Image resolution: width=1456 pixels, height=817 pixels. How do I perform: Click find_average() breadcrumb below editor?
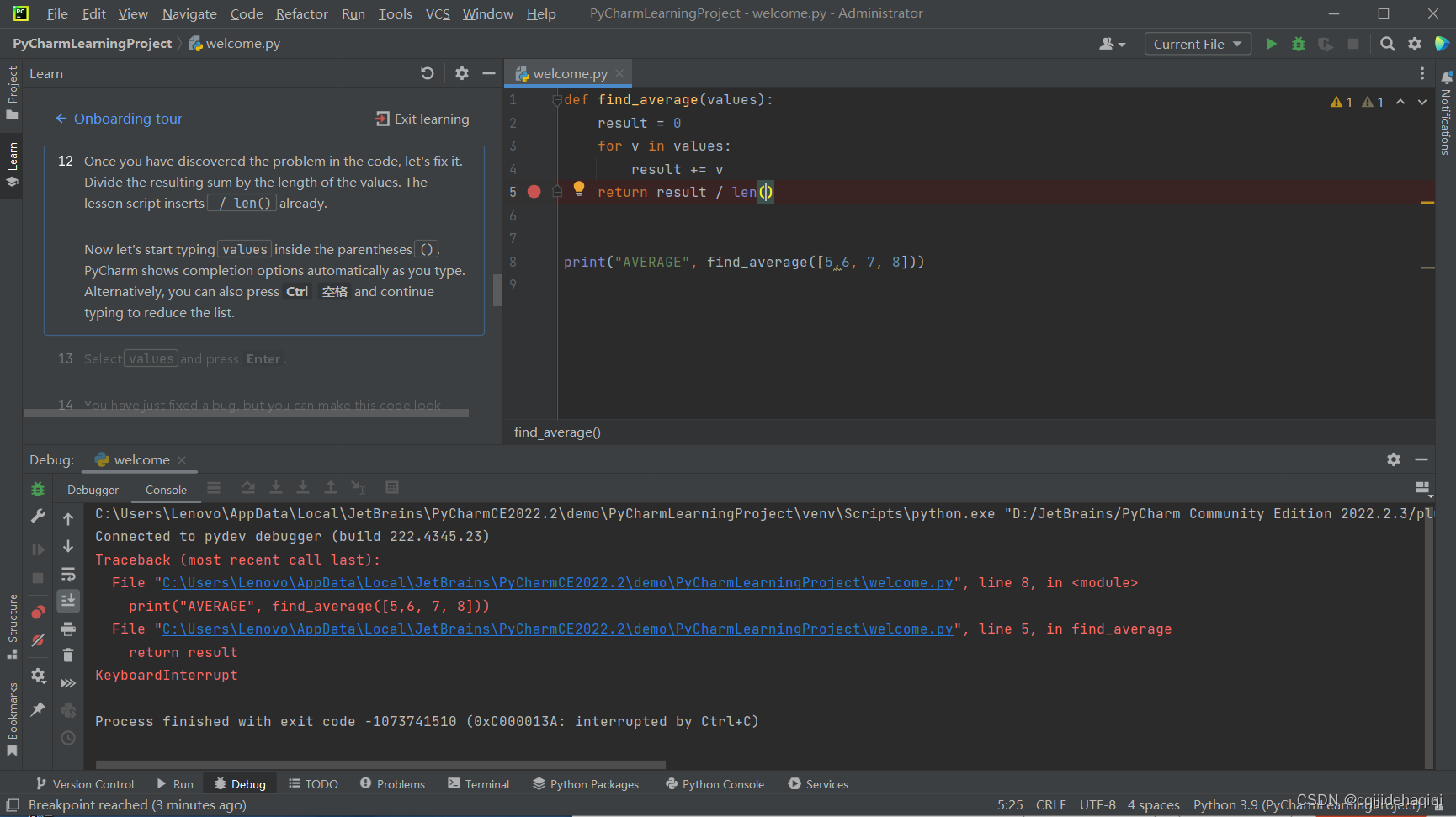click(x=557, y=432)
